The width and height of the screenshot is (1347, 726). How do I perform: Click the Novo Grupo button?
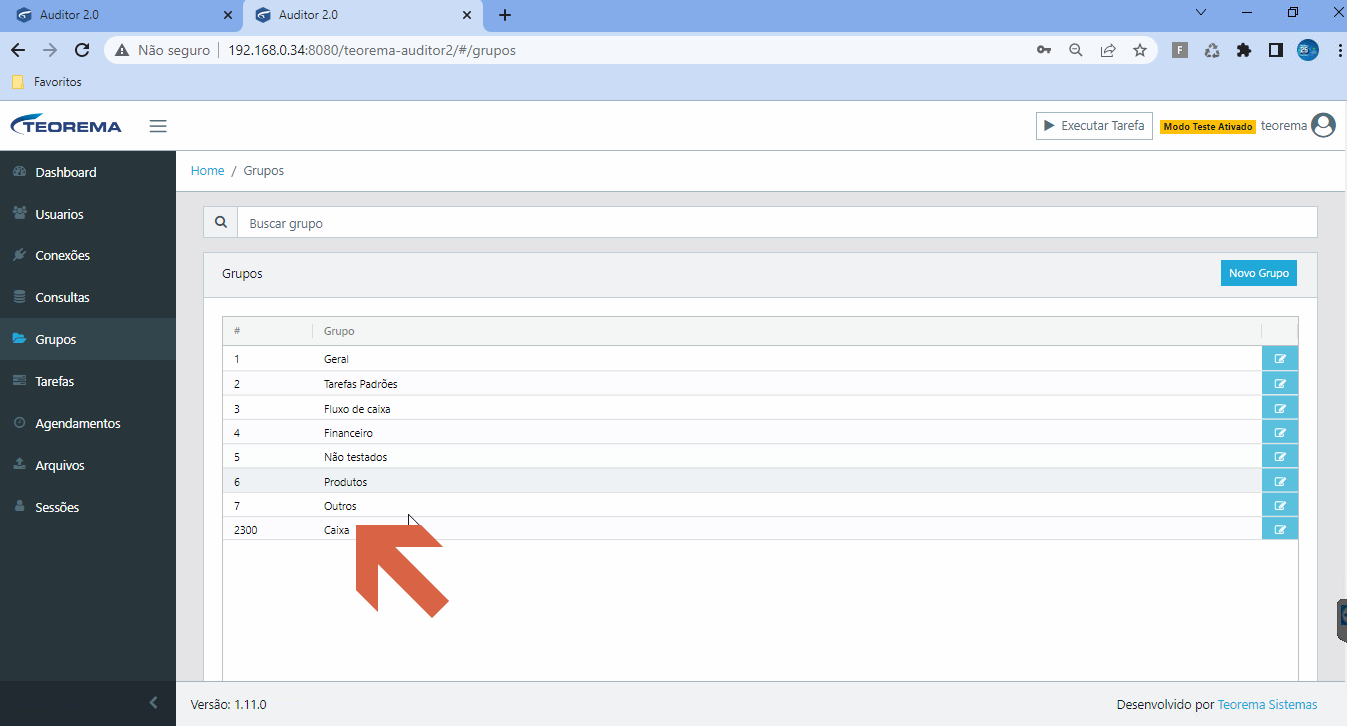coord(1258,273)
